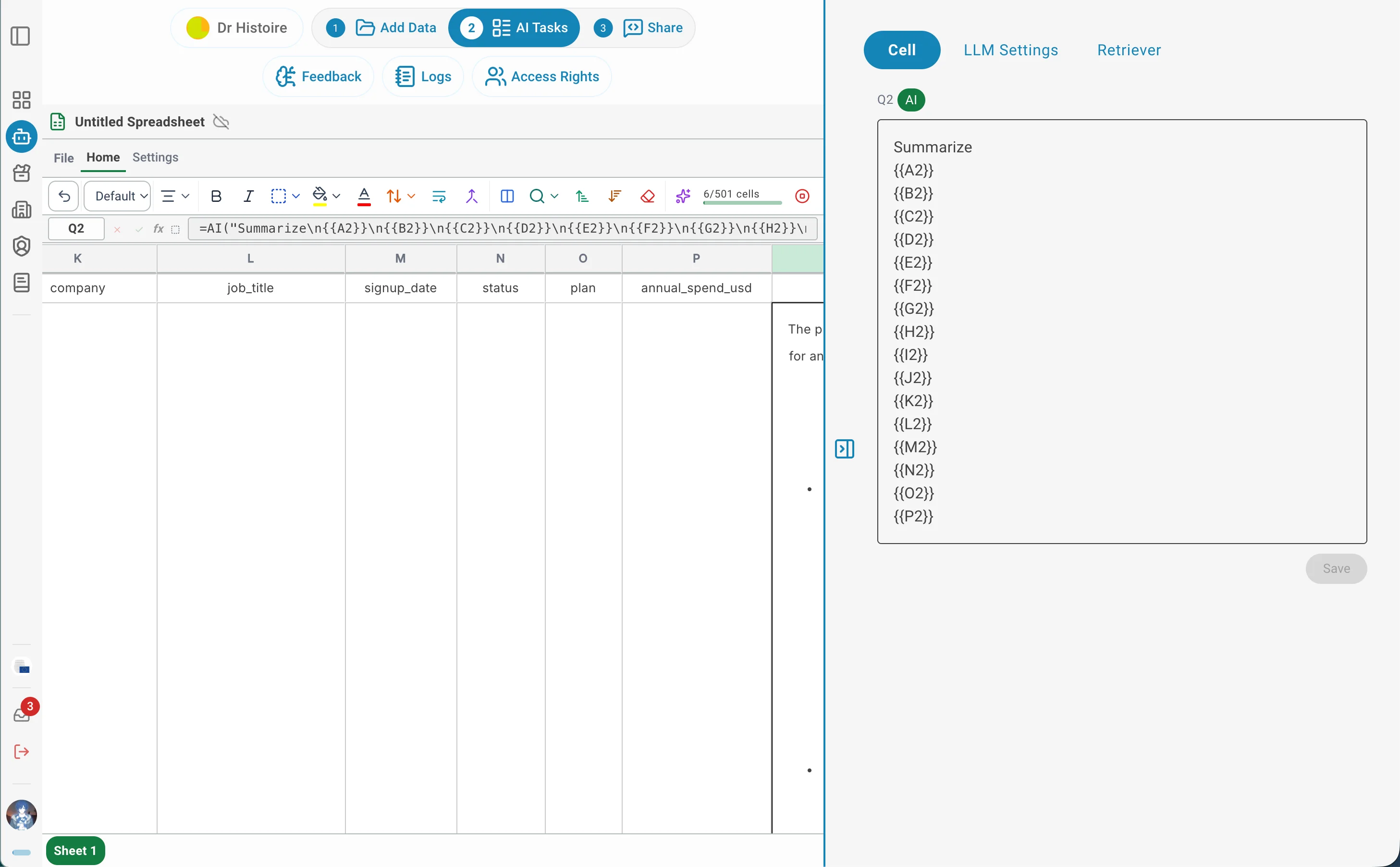Click the cloud-off sync status icon
The height and width of the screenshot is (867, 1400).
click(x=221, y=122)
